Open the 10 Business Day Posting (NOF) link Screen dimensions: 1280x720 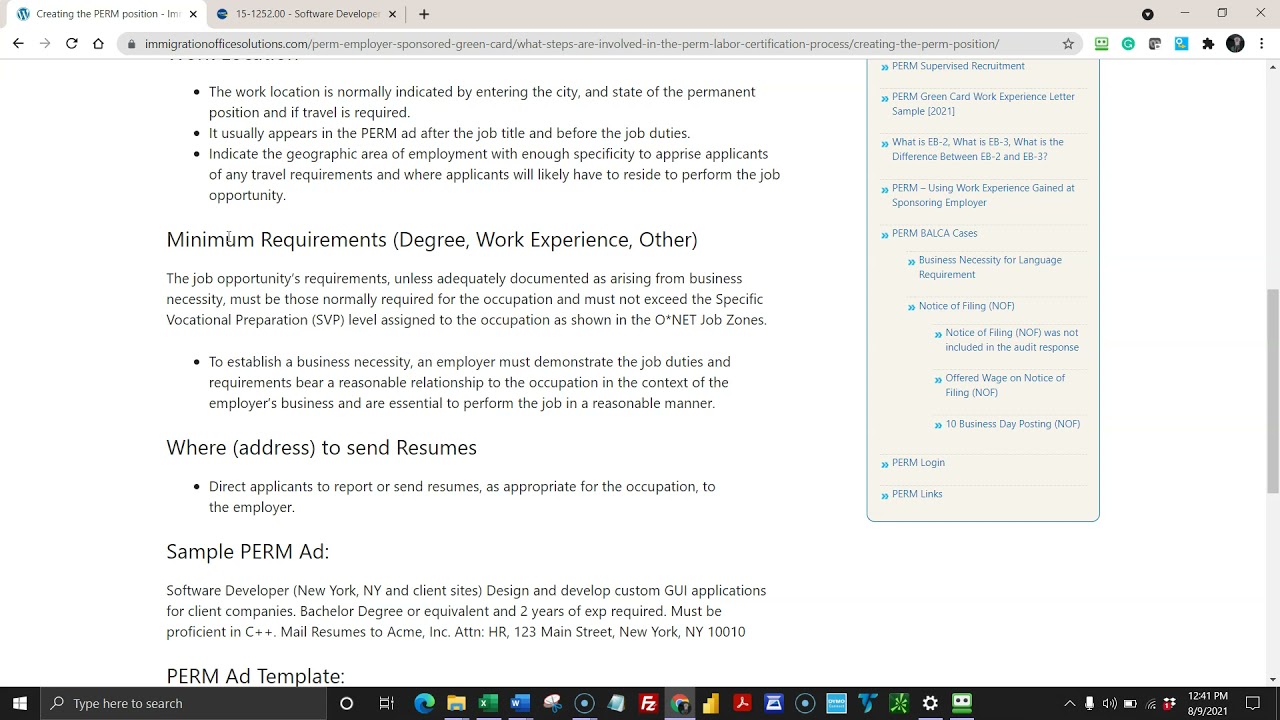pyautogui.click(x=1012, y=424)
